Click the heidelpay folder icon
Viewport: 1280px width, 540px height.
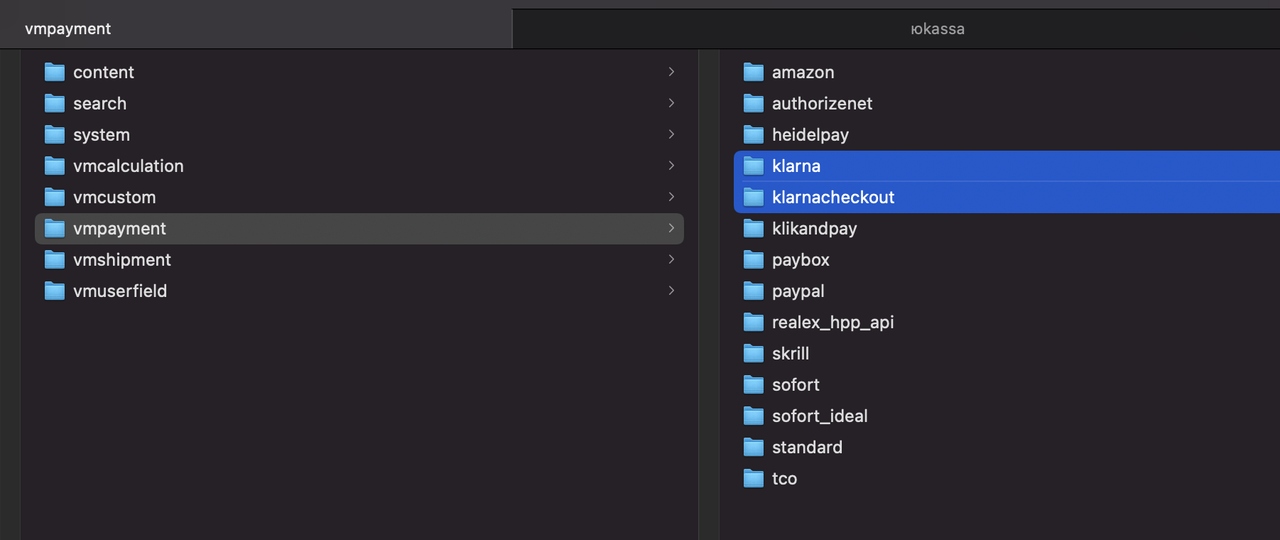[754, 134]
